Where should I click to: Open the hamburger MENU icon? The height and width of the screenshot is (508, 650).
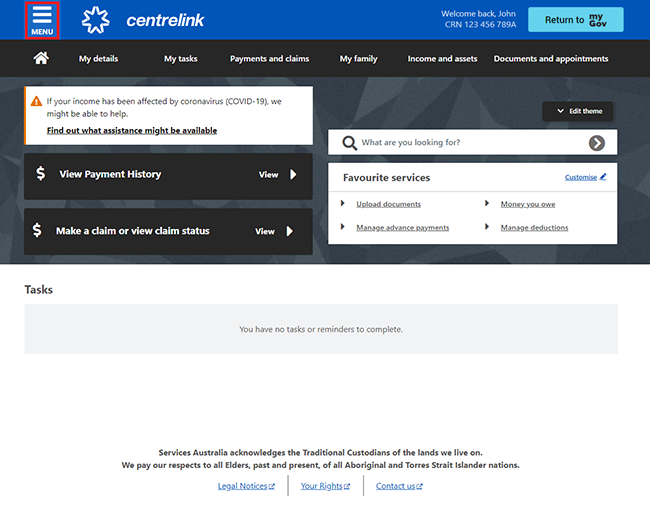[x=42, y=20]
